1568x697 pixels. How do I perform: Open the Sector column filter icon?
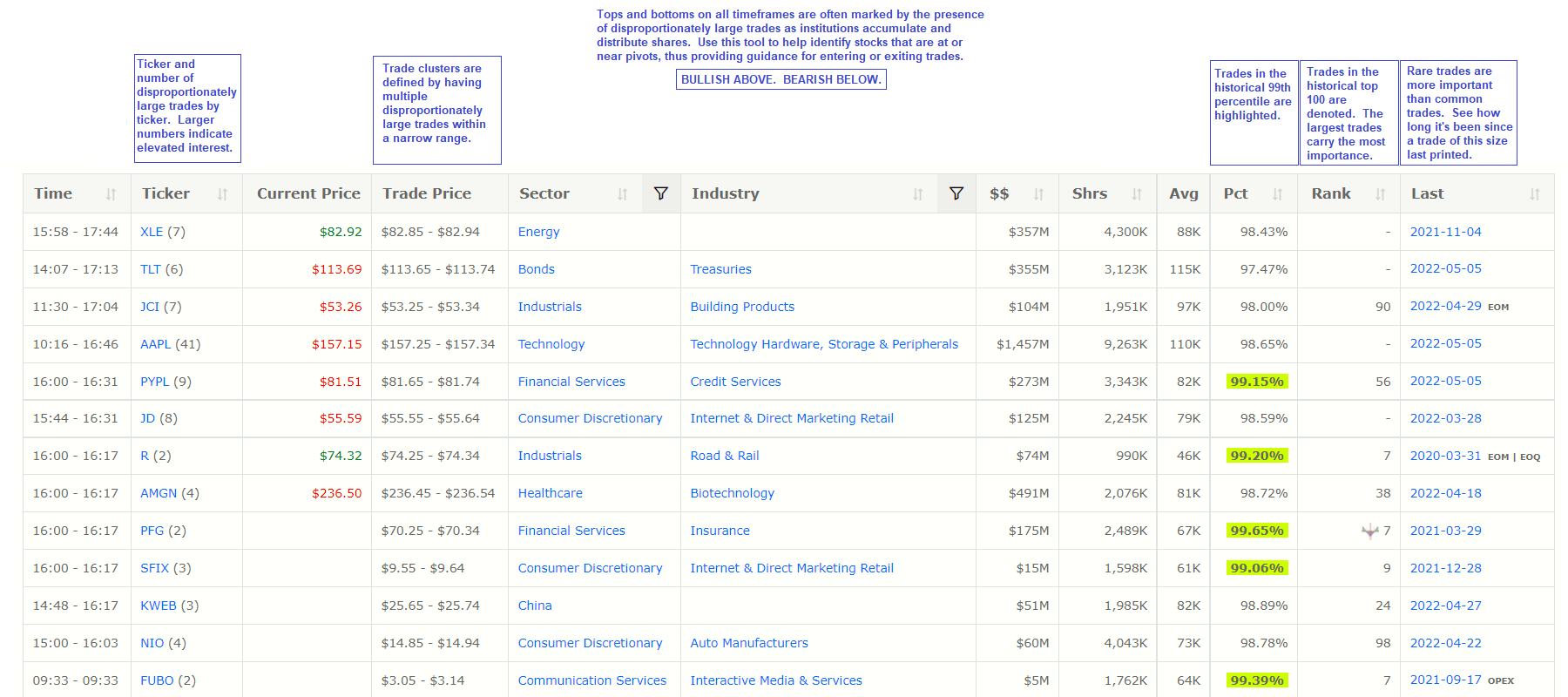coord(661,193)
